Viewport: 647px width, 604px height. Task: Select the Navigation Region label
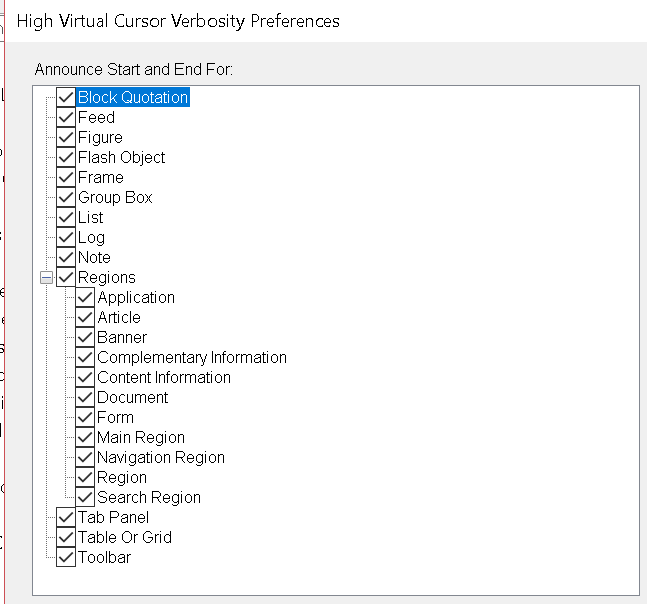coord(161,458)
